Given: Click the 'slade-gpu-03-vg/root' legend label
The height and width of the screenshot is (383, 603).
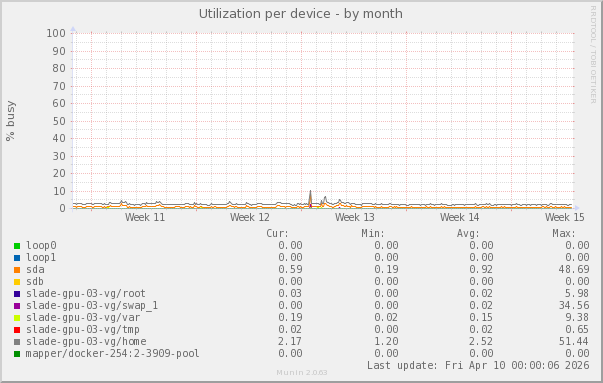Looking at the screenshot, I should point(86,293).
